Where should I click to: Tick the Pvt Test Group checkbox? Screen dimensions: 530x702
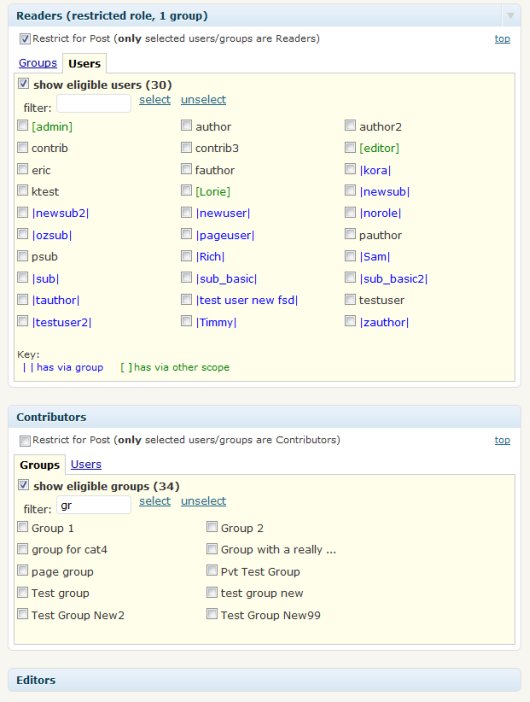(x=212, y=570)
